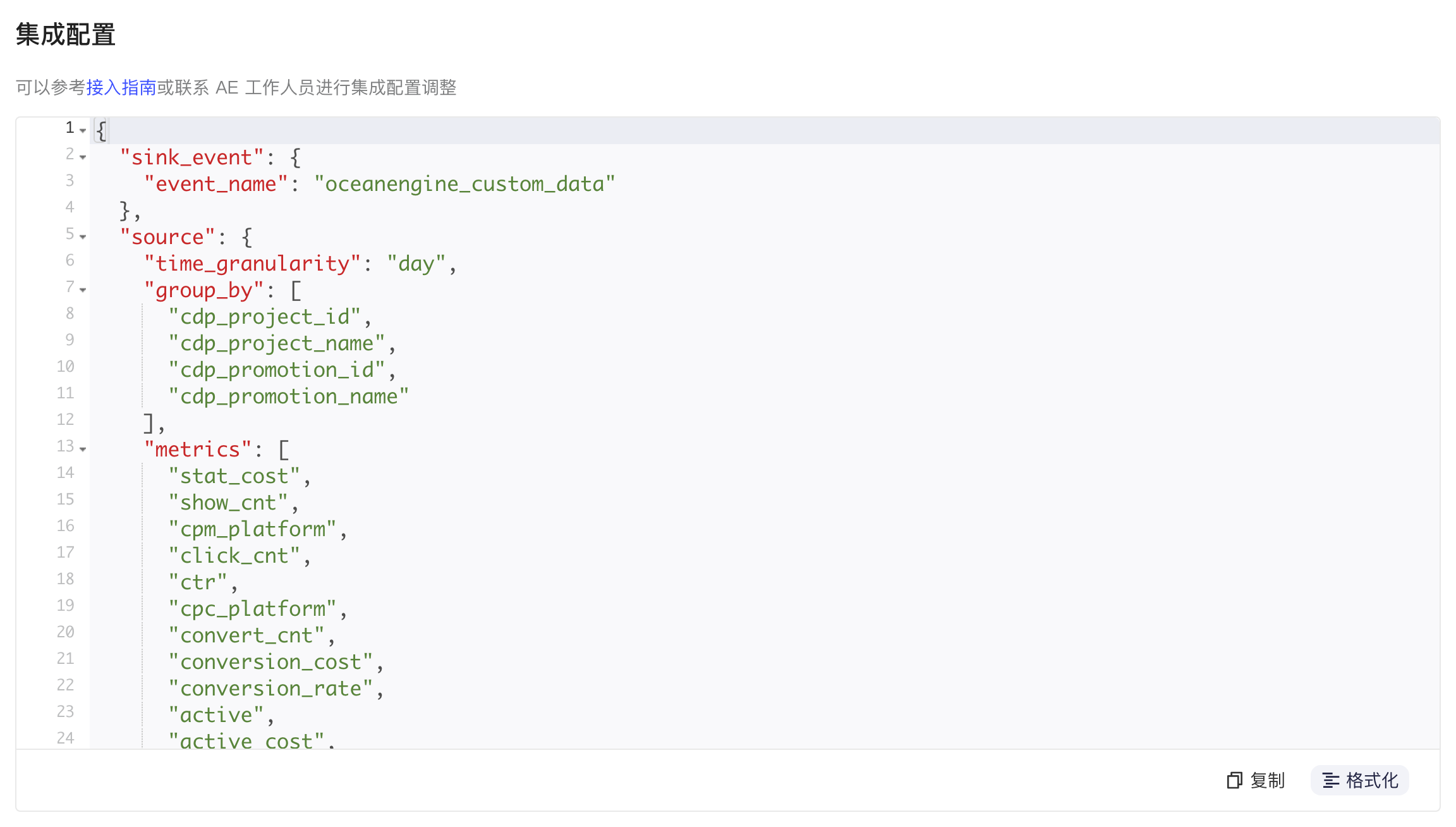Open the 接入指南 link
Viewport: 1456px width, 827px height.
[x=121, y=87]
